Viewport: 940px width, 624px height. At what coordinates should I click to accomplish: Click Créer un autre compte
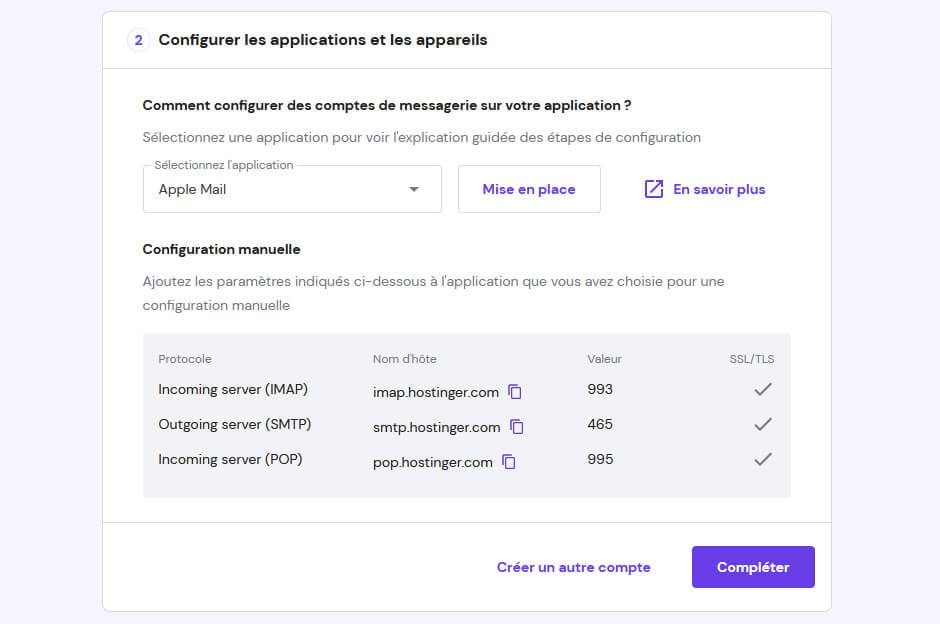click(573, 567)
